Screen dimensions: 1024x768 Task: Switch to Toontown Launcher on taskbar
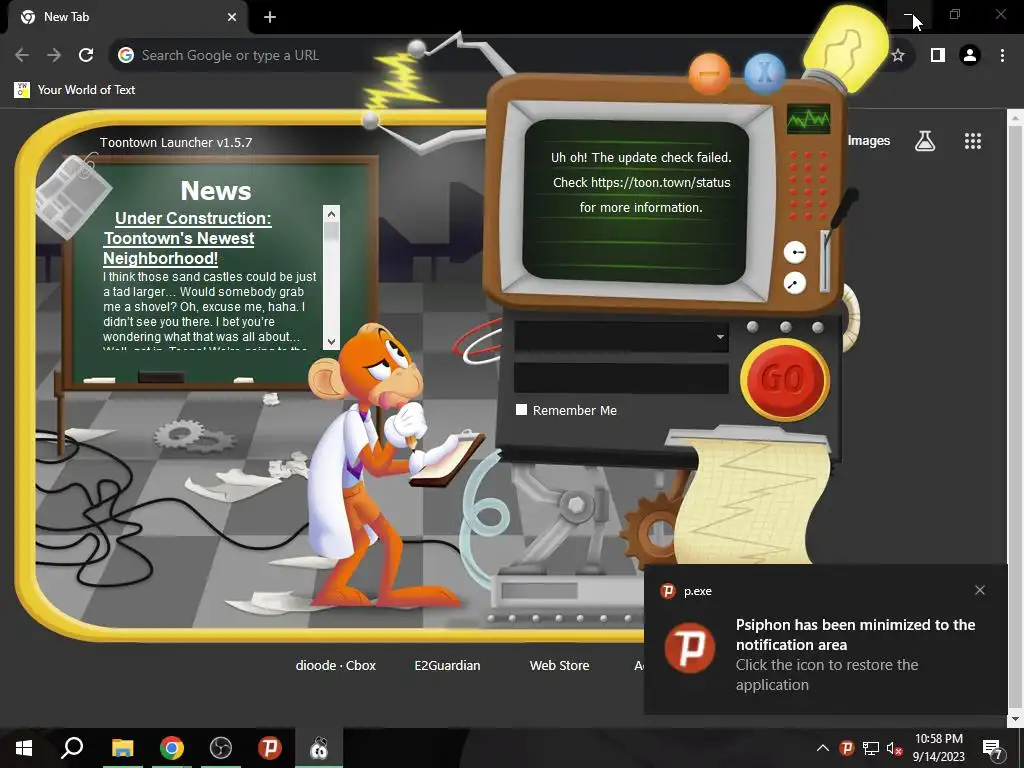pyautogui.click(x=319, y=748)
